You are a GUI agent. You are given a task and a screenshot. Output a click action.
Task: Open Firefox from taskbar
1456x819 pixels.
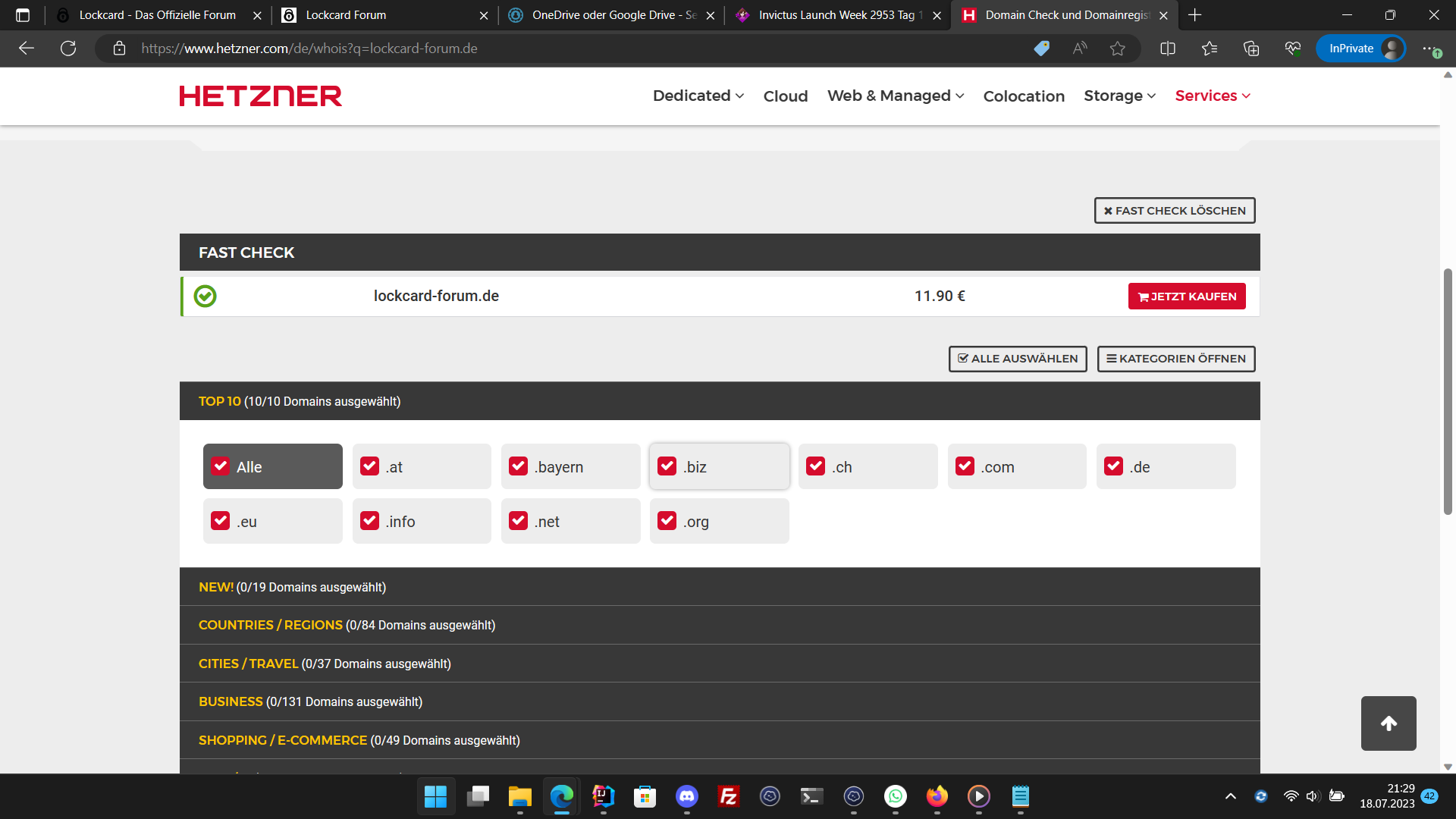pyautogui.click(x=937, y=796)
